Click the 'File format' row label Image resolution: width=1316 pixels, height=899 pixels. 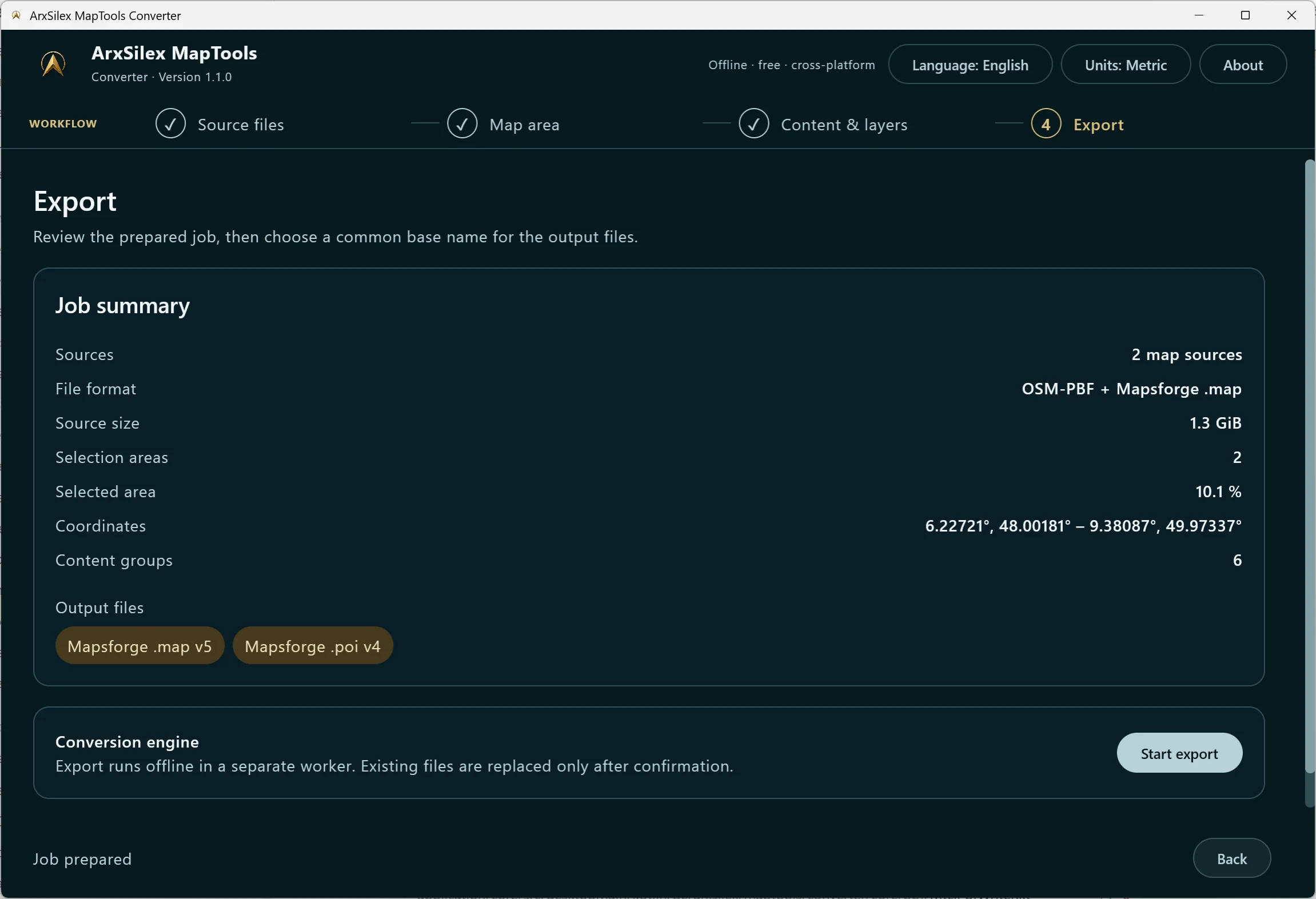(95, 389)
